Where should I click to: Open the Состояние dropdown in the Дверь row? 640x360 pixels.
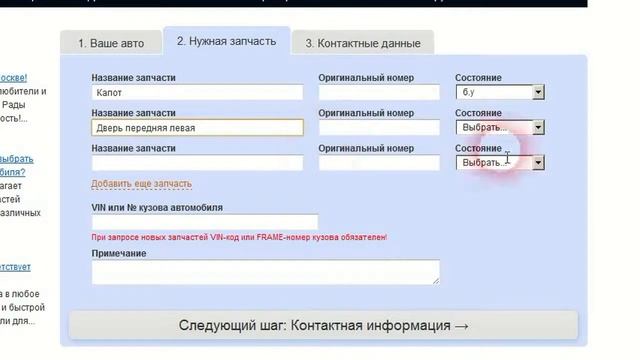[x=500, y=127]
